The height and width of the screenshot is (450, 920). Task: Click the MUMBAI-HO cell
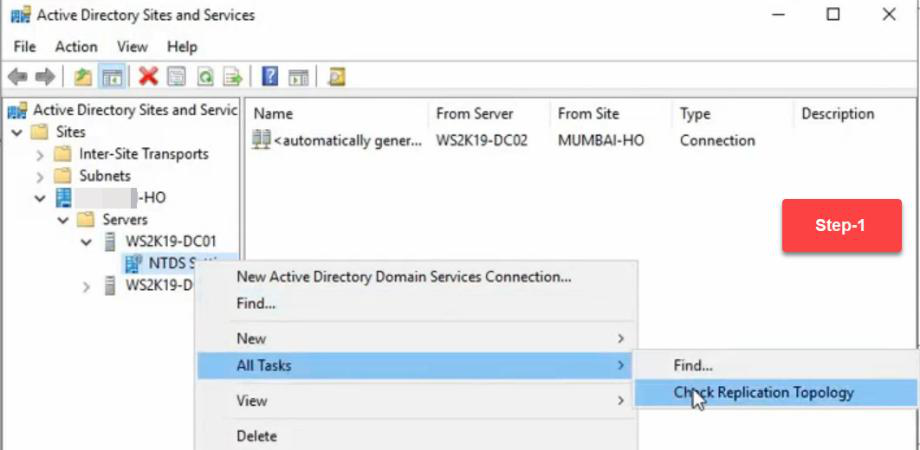[x=601, y=141]
